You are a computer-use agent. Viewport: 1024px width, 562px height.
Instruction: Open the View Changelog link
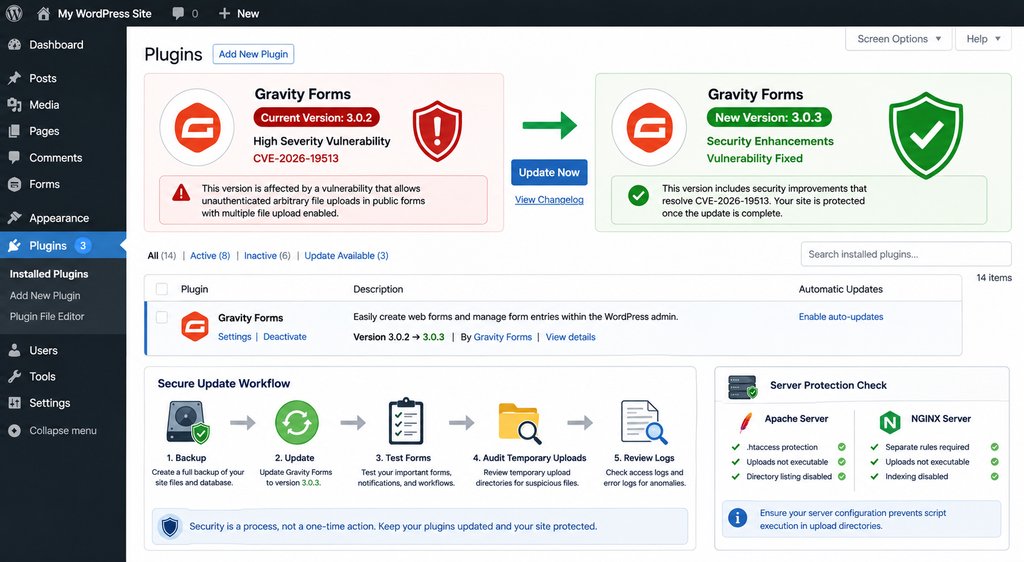click(x=549, y=200)
